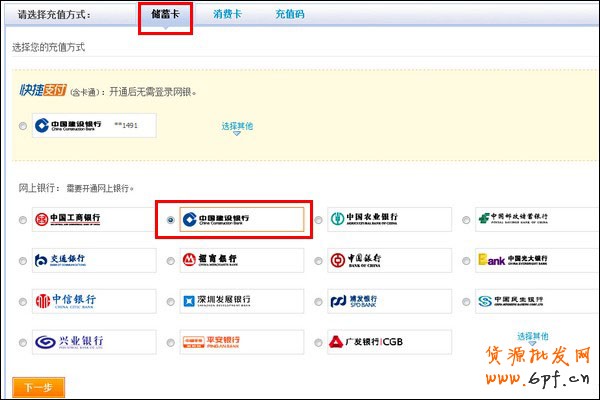600x400 pixels.
Task: Select quick-pay China Construction Bank card ending 1491
Action: click(x=23, y=126)
